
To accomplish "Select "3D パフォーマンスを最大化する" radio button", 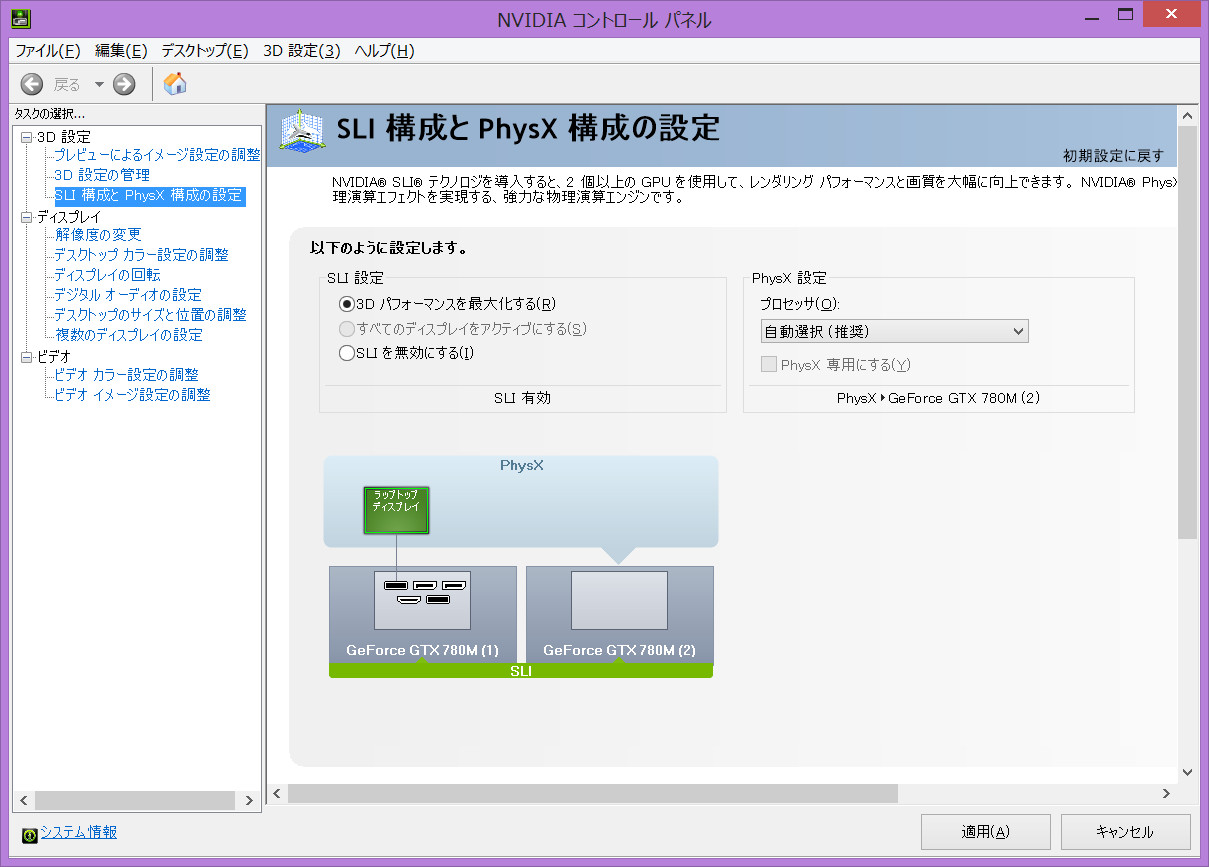I will (x=347, y=304).
